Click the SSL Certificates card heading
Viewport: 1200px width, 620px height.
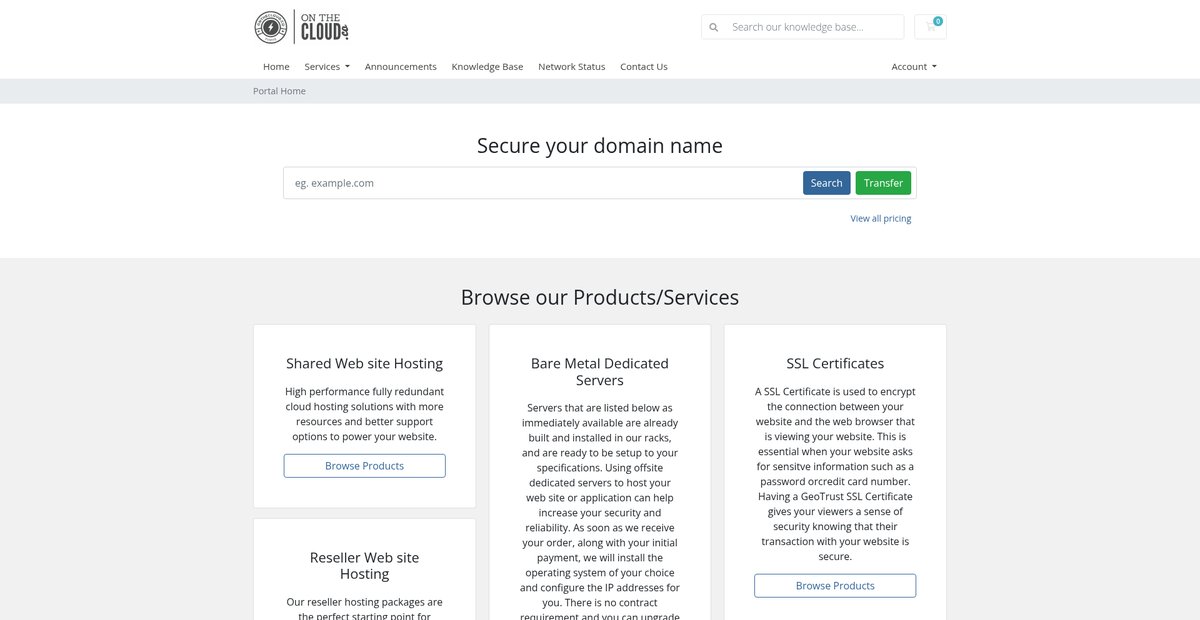tap(835, 363)
